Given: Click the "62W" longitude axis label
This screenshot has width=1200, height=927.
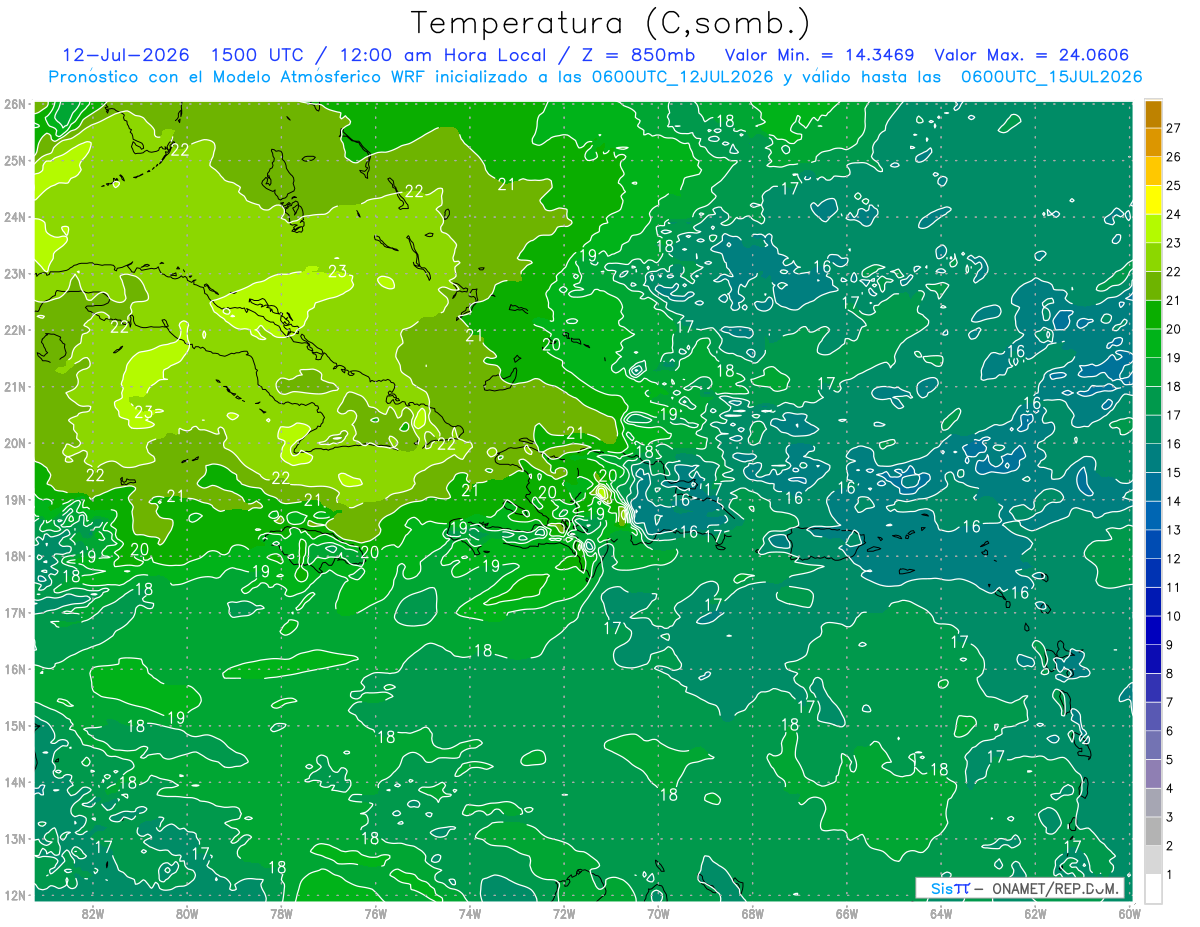Looking at the screenshot, I should point(1034,913).
